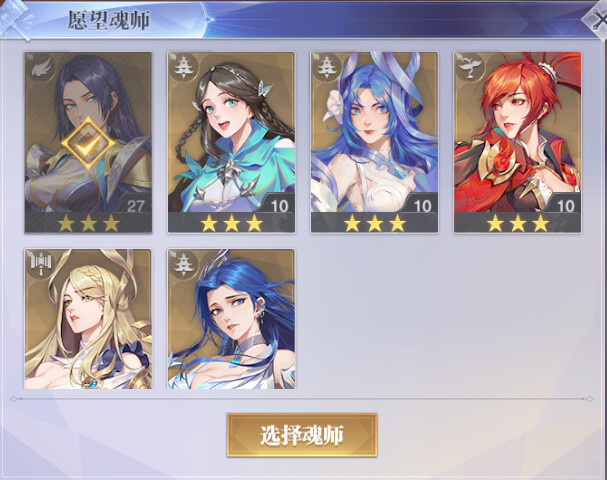Click three-star rating under green-cloak card

[x=231, y=223]
